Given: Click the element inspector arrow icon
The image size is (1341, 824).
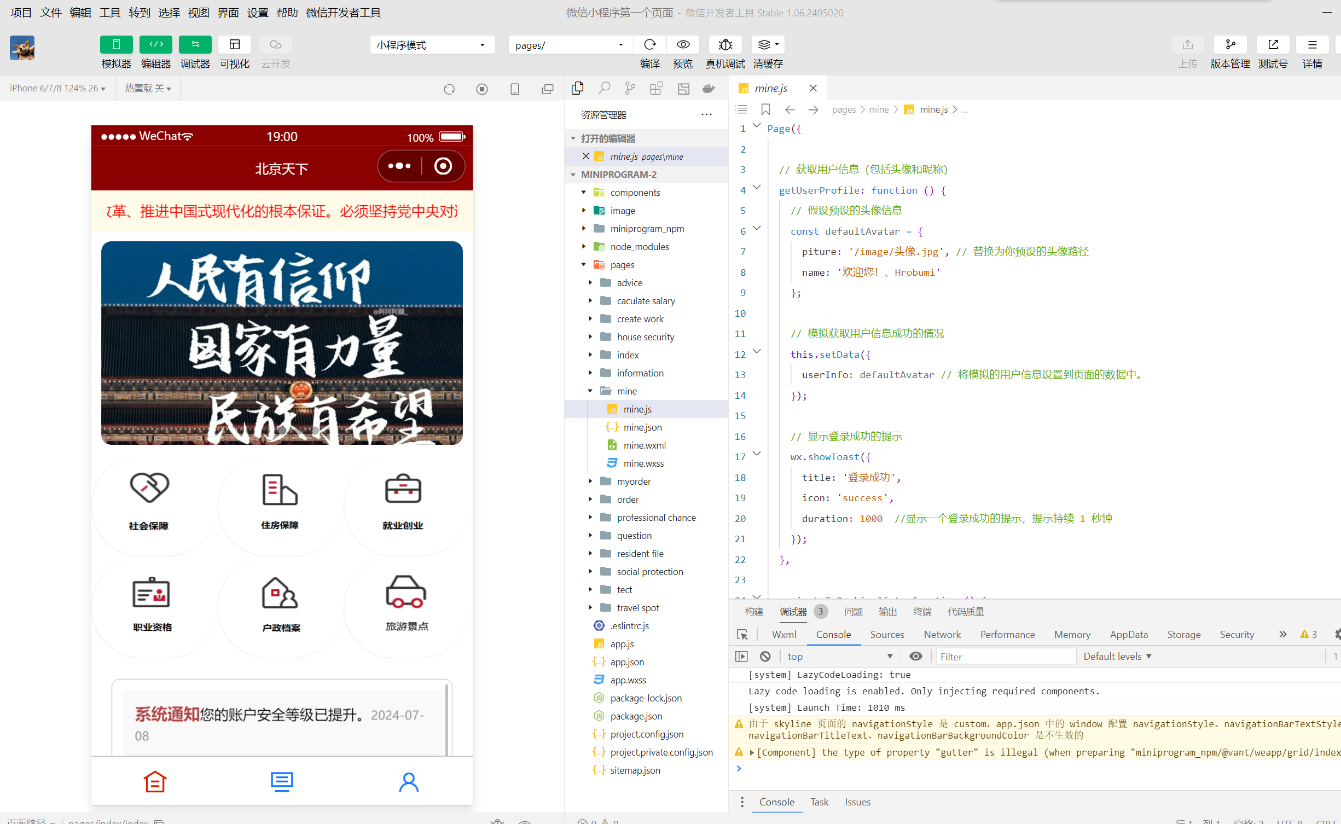Looking at the screenshot, I should 742,634.
